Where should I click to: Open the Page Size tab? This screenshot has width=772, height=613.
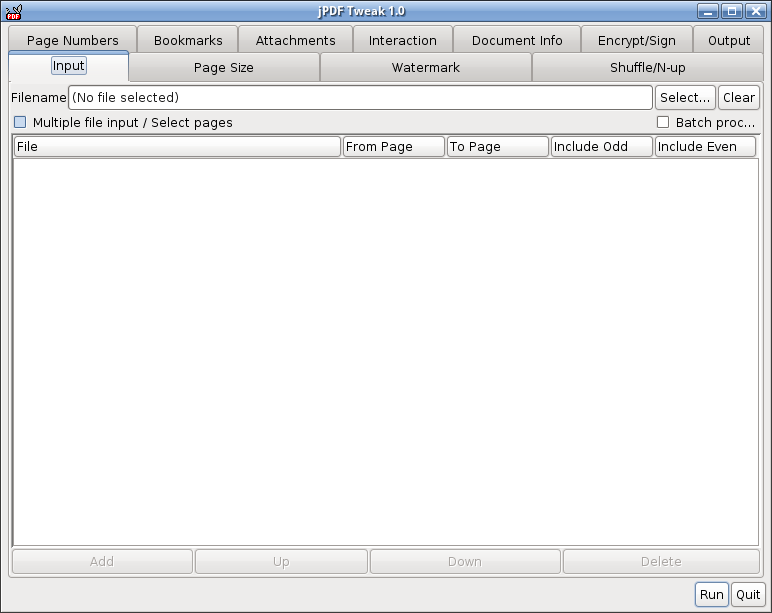pos(224,67)
